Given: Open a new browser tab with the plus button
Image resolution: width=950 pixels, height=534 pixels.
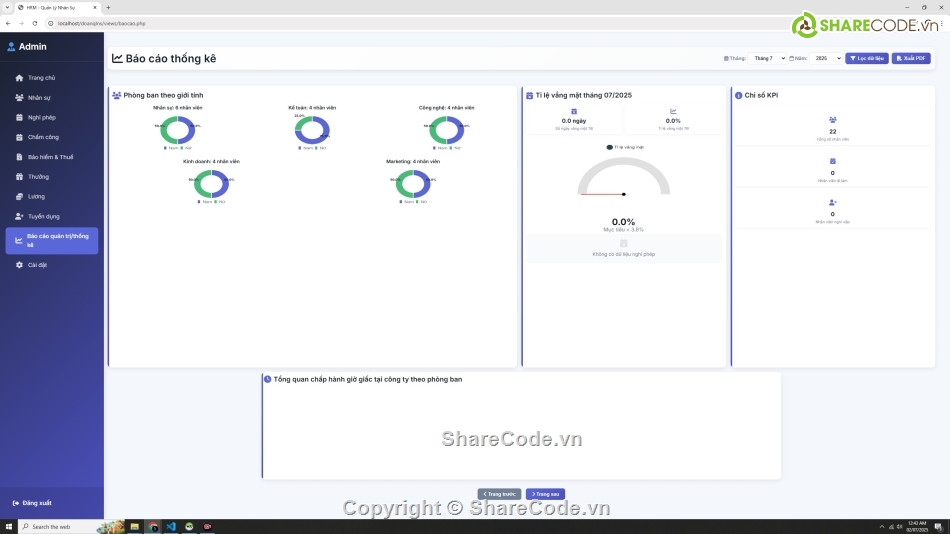Looking at the screenshot, I should (108, 7).
